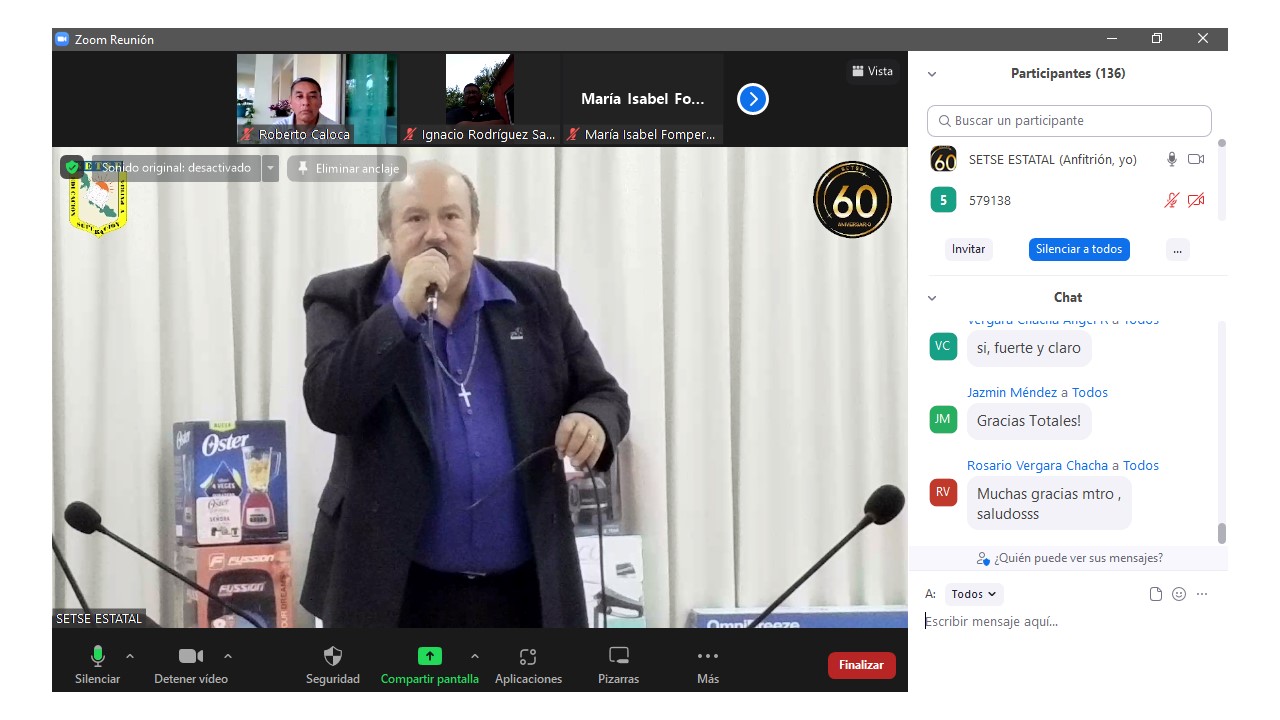This screenshot has height=720, width=1280.
Task: Open chat more options ellipsis
Action: 1202,594
